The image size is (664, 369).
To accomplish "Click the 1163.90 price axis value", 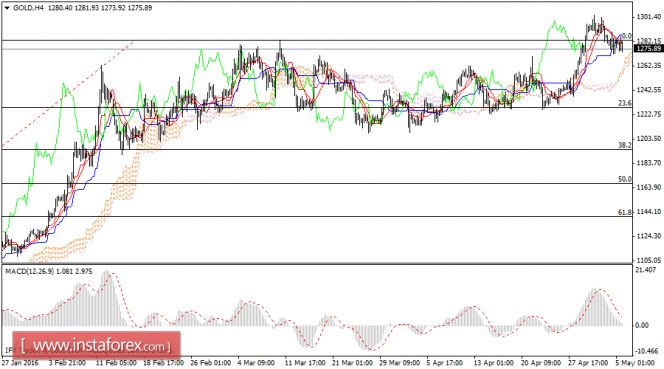I will [x=649, y=187].
